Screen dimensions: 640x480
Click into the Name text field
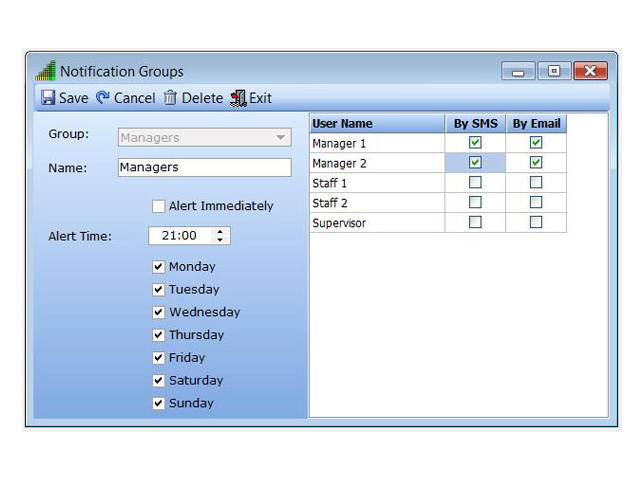tap(204, 167)
